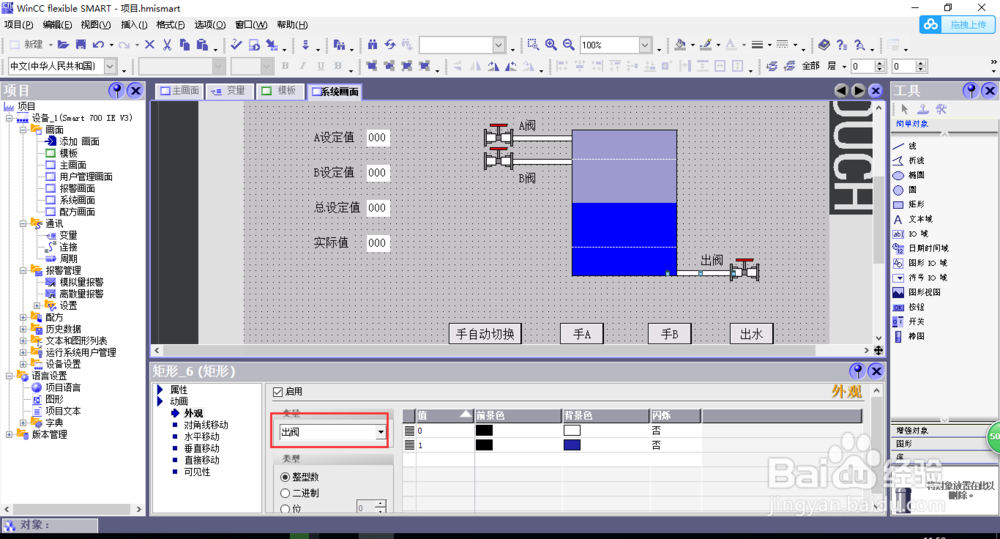This screenshot has width=1000, height=539.
Task: Select 模拟量报警 in the project tree
Action: [81, 282]
